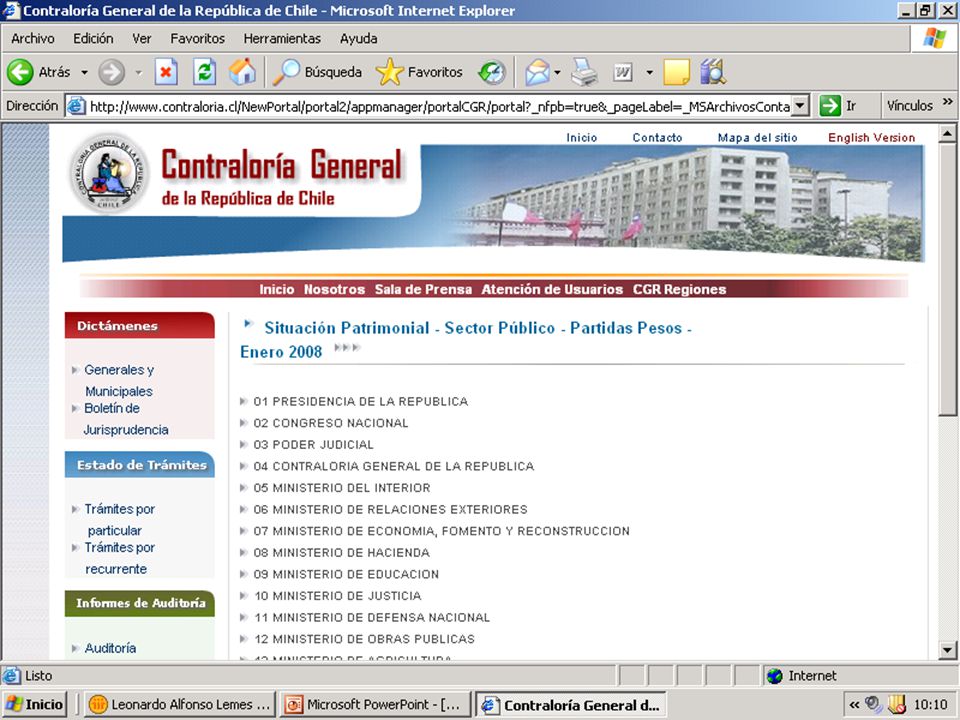Print the page with the printer icon
The width and height of the screenshot is (960, 720).
click(x=584, y=72)
